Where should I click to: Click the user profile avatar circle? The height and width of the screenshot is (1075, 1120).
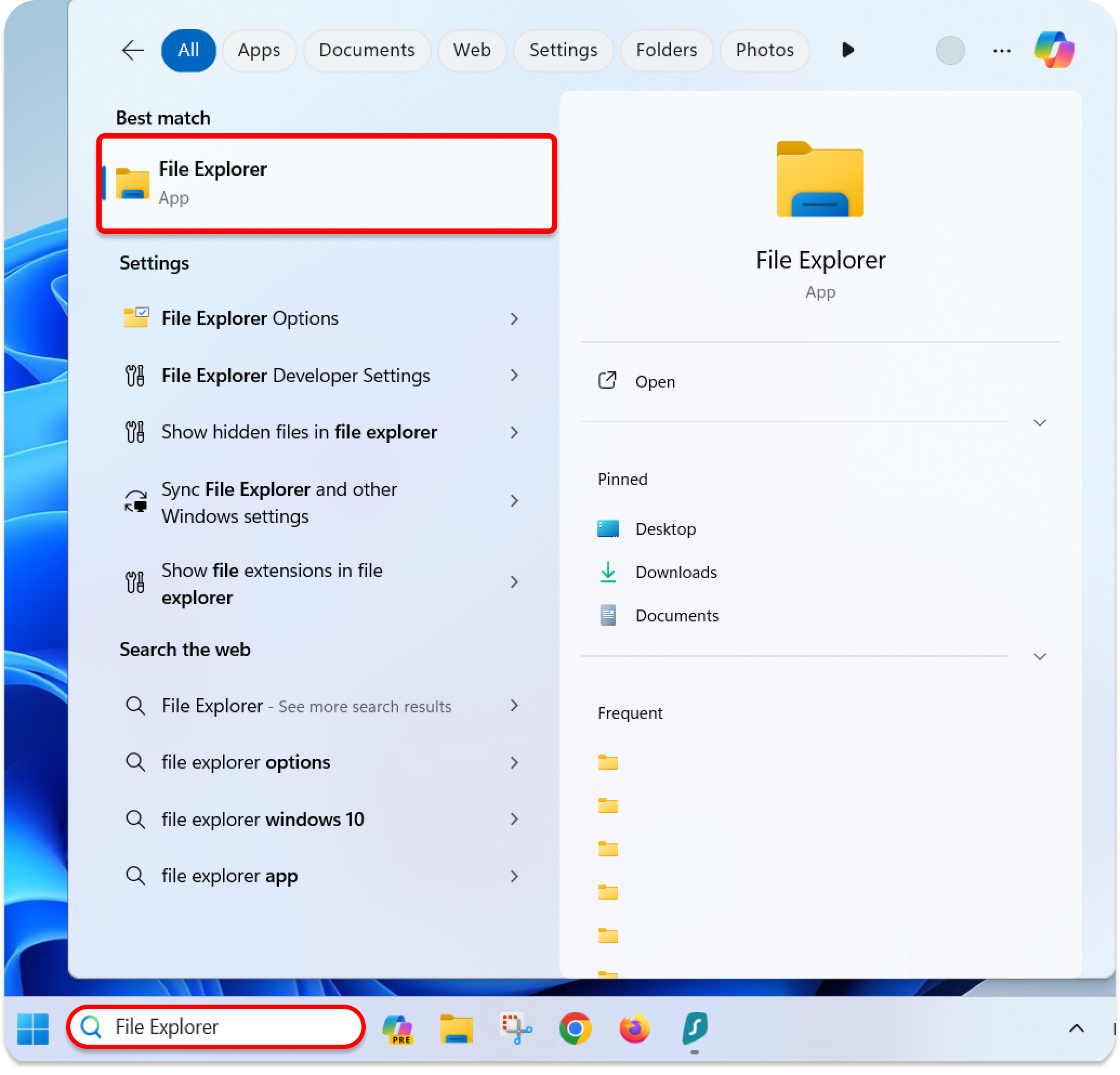(950, 50)
